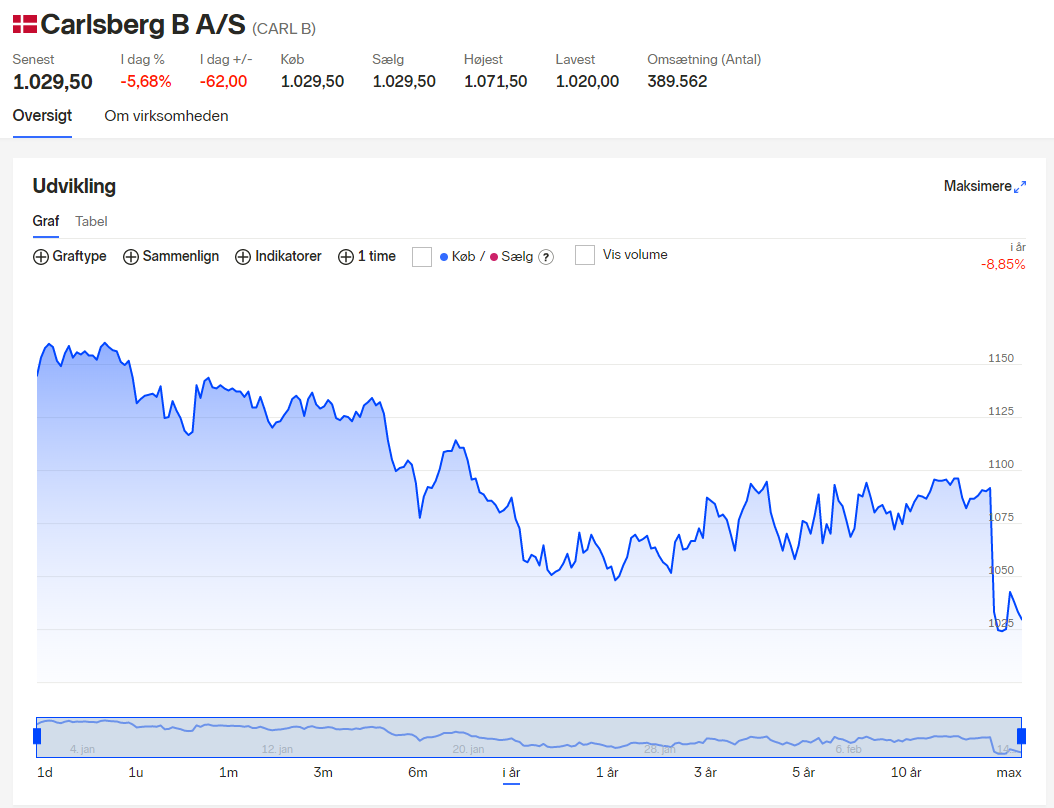Select the max time range
This screenshot has width=1054, height=808.
pos(1008,772)
